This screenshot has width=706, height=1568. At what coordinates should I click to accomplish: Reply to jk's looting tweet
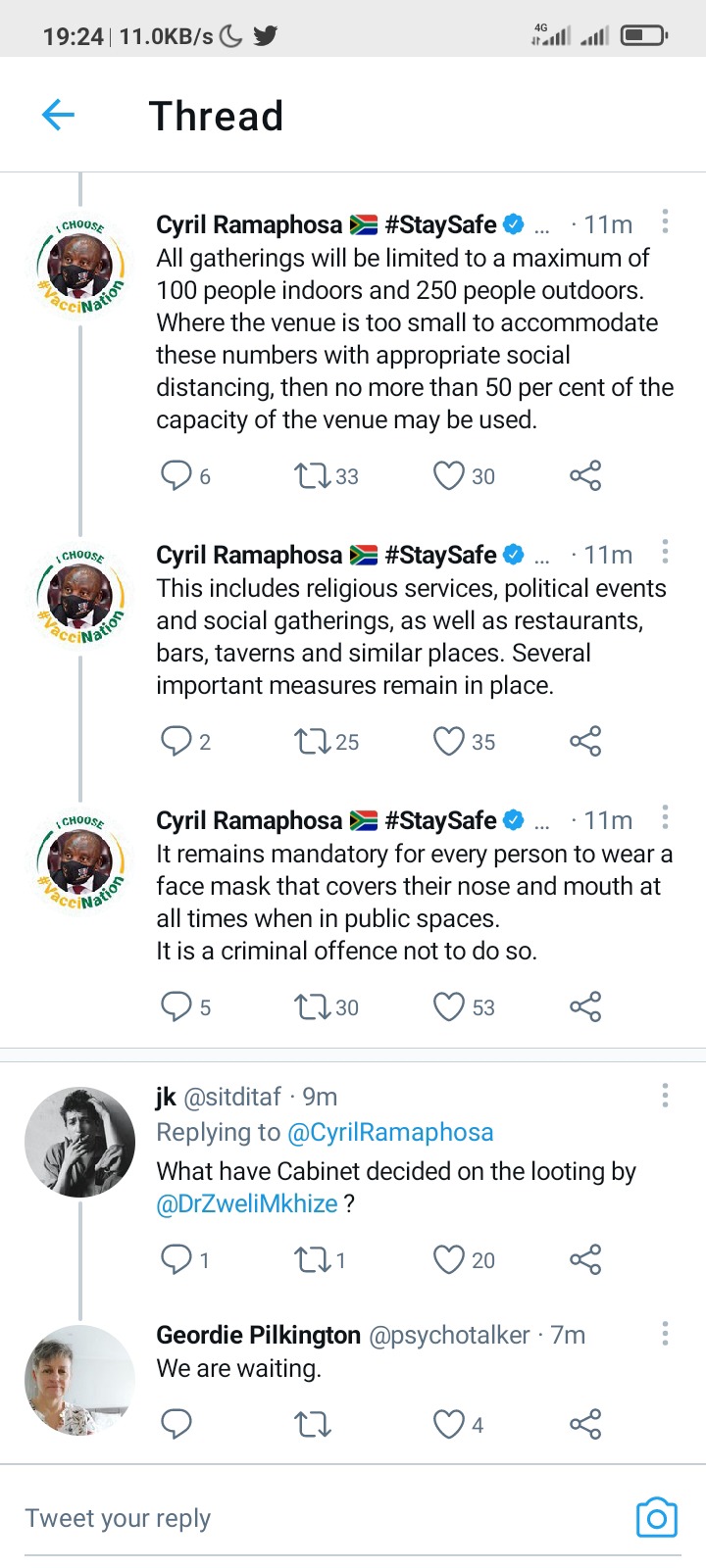176,1259
